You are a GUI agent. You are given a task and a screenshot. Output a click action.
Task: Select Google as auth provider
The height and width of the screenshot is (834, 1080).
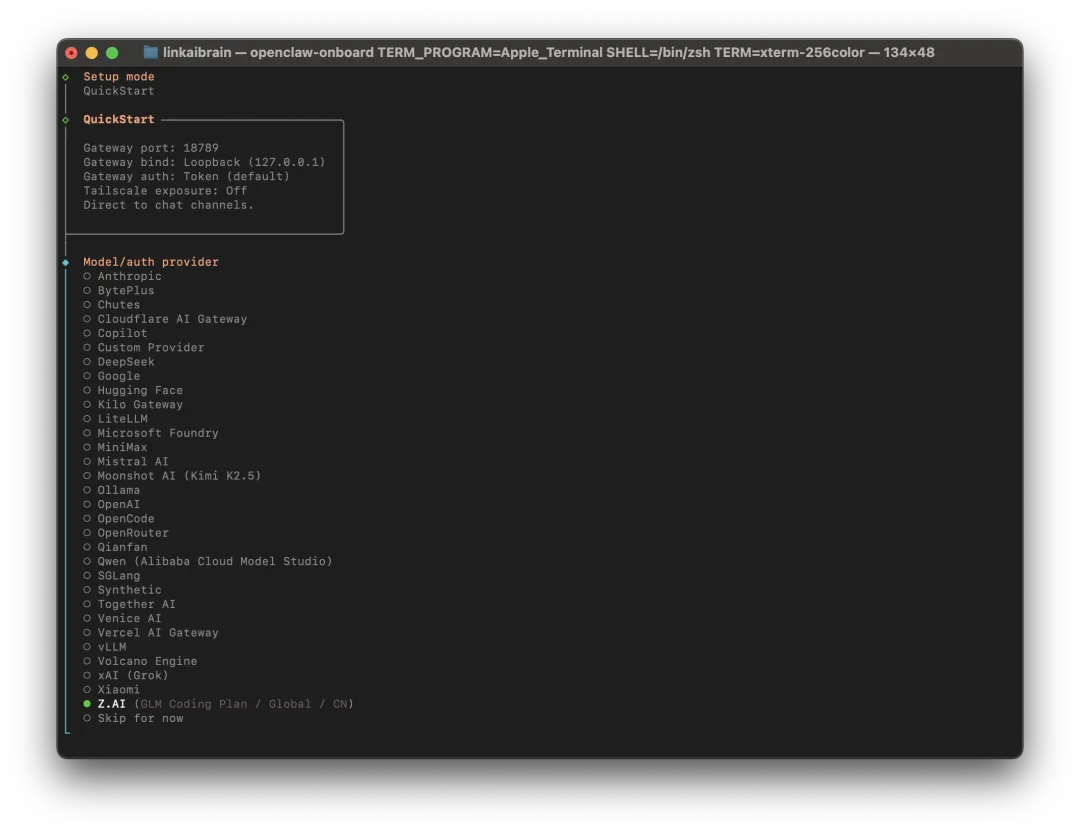point(112,376)
